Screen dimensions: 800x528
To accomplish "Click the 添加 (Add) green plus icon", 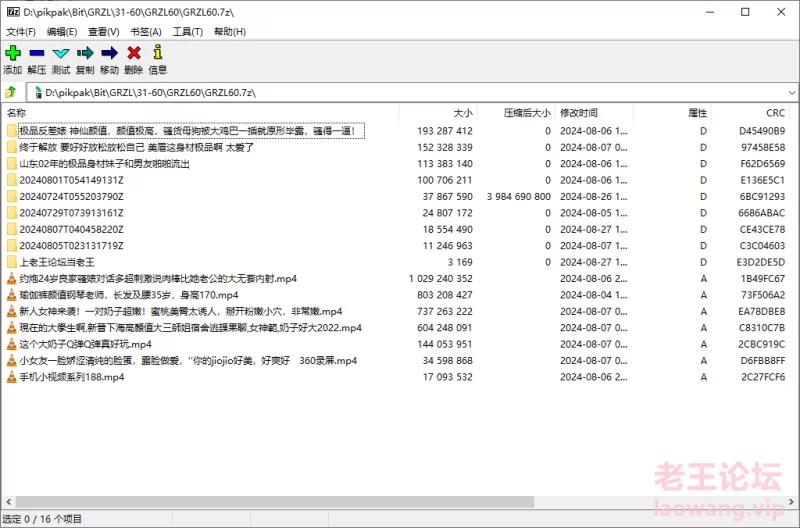I will (x=12, y=53).
